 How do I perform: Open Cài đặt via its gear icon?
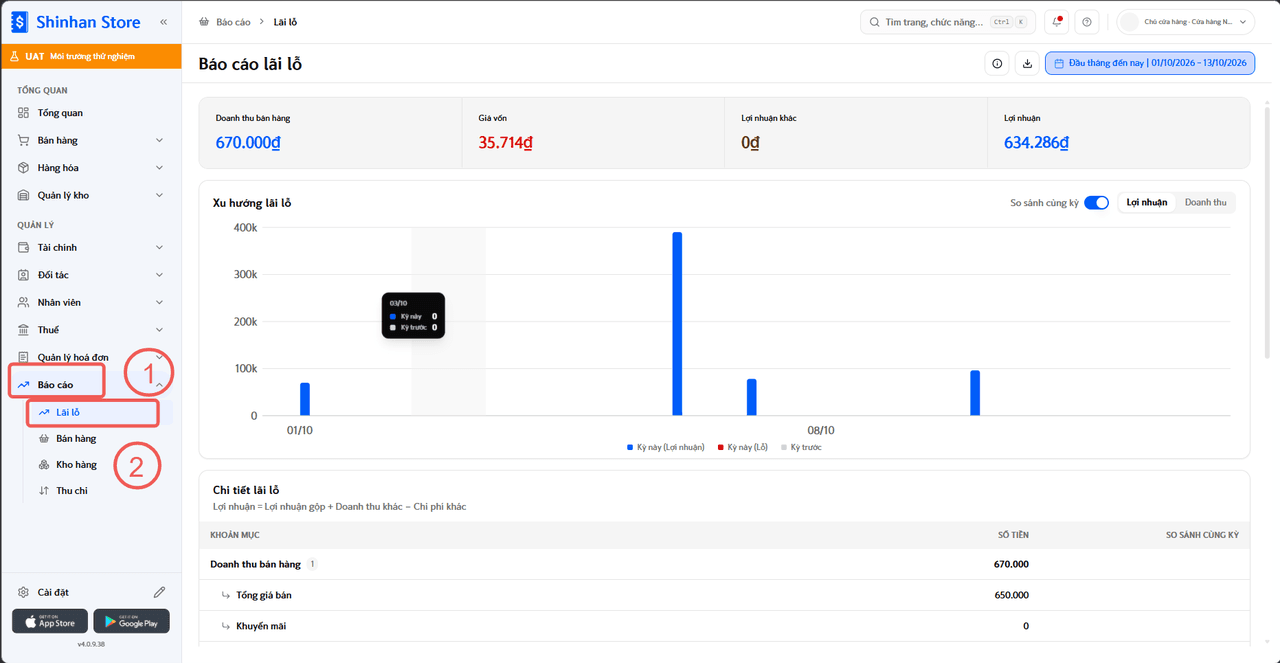(x=24, y=592)
